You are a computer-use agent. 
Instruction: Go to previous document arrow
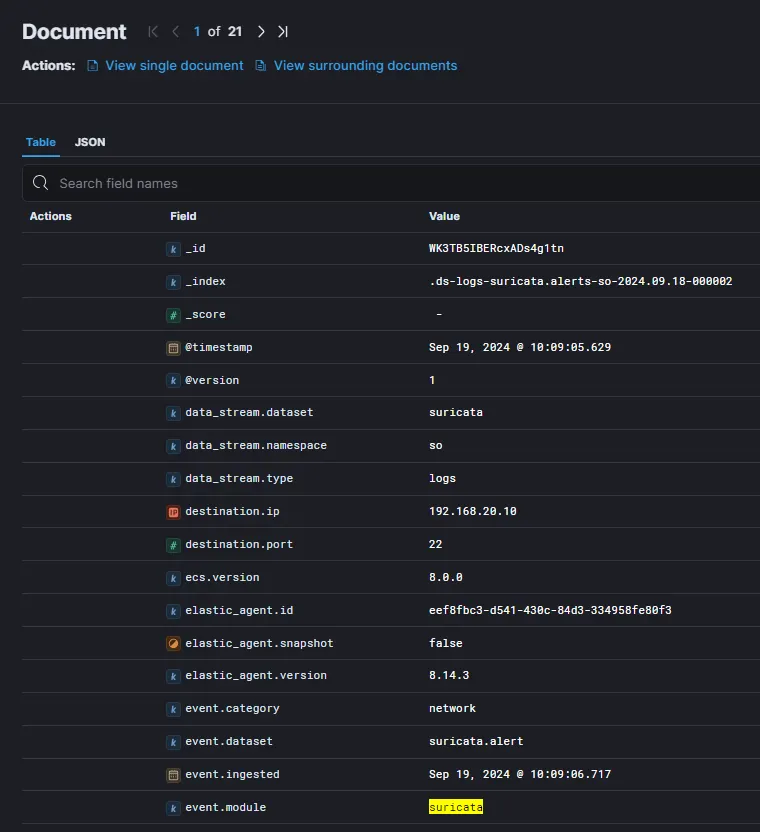click(176, 32)
